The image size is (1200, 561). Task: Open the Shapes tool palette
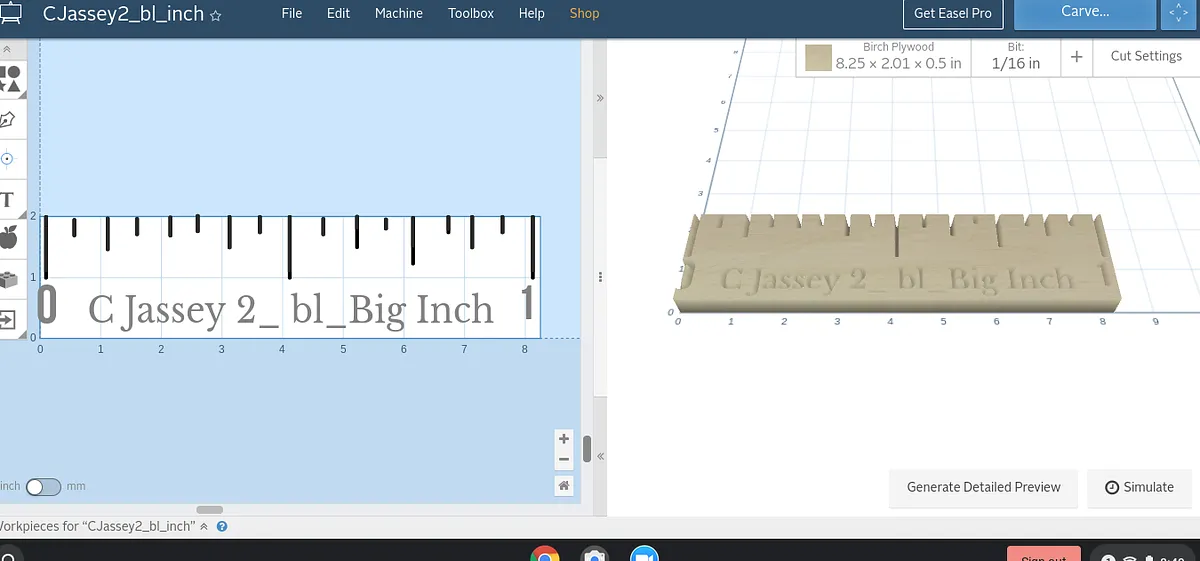click(x=10, y=79)
